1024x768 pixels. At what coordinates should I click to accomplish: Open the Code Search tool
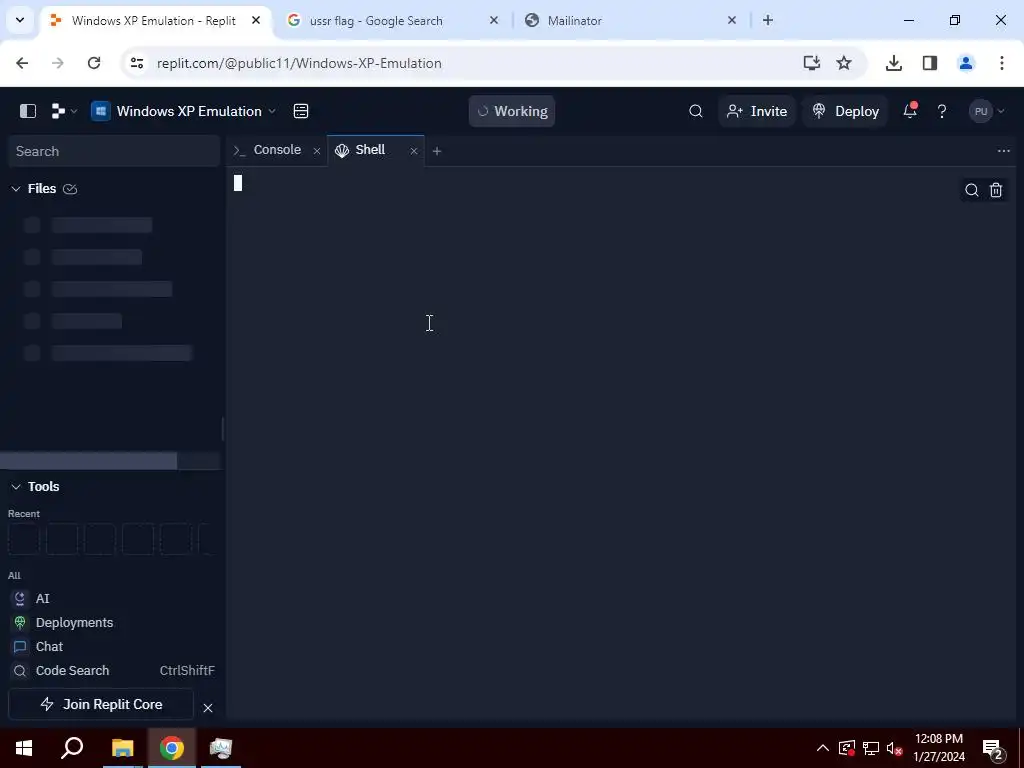[x=112, y=671]
